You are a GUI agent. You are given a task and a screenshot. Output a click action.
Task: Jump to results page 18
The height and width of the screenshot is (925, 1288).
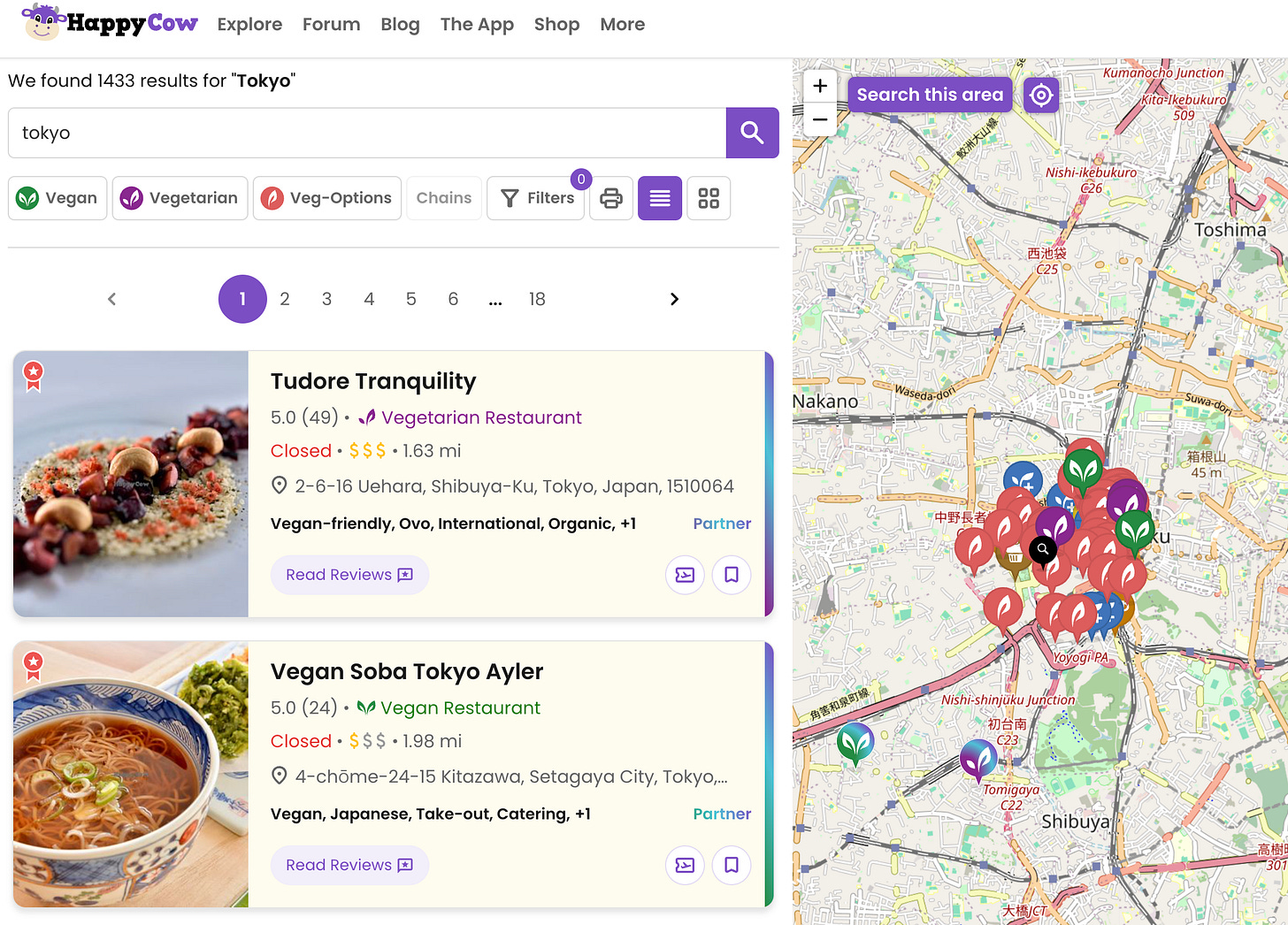(537, 299)
